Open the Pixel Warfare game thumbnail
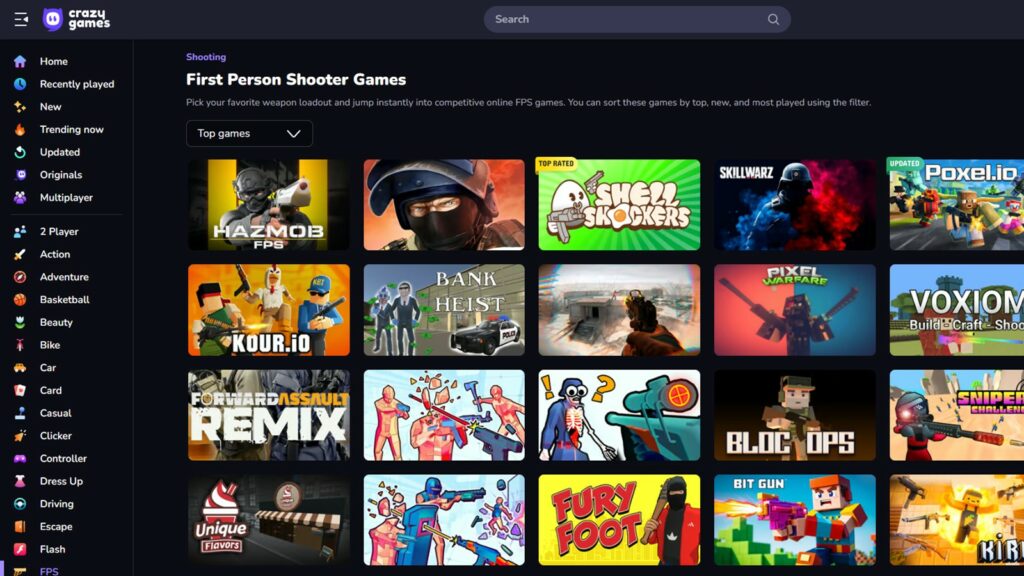 point(795,310)
